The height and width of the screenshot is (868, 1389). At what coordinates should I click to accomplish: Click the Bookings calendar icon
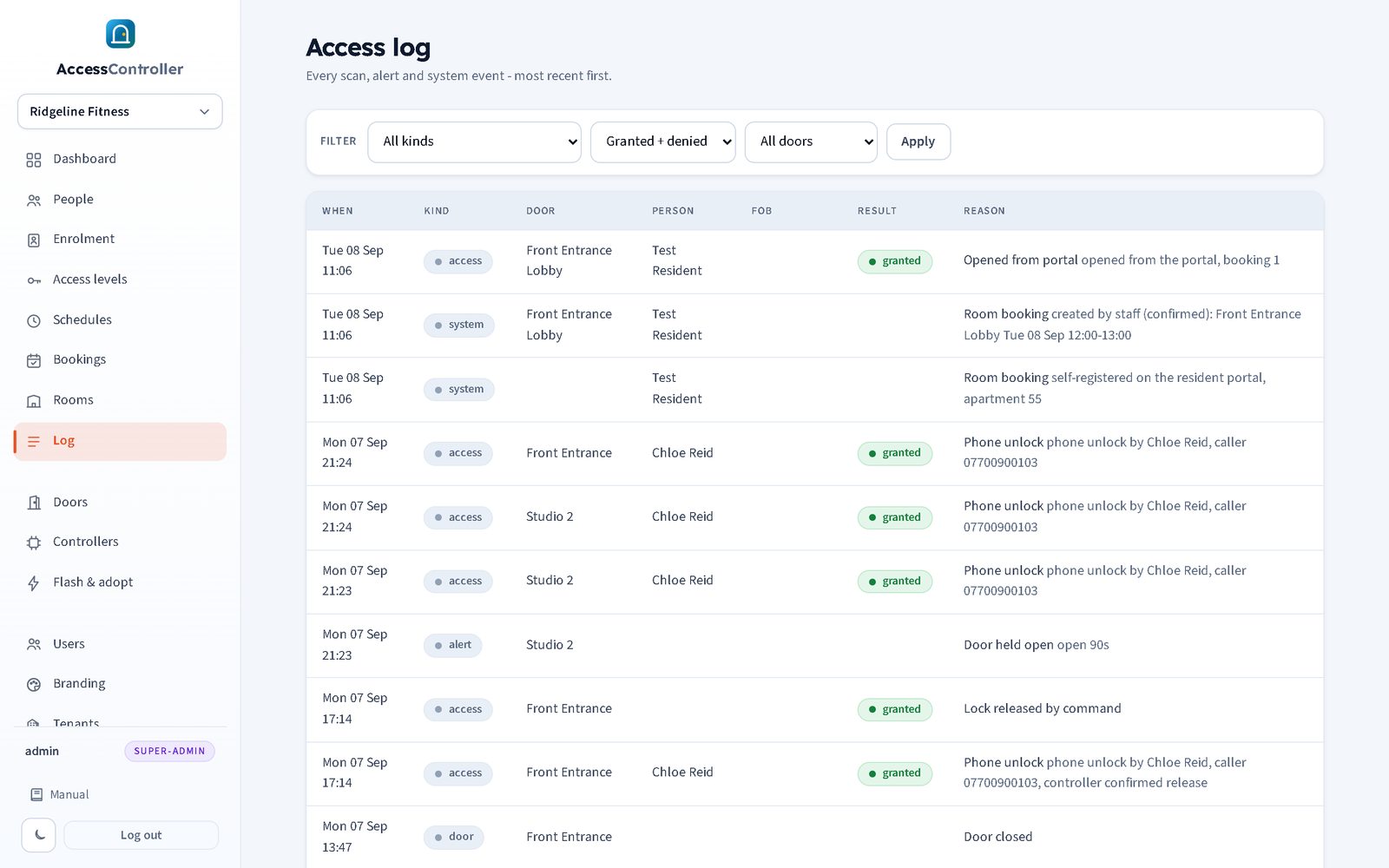(34, 360)
